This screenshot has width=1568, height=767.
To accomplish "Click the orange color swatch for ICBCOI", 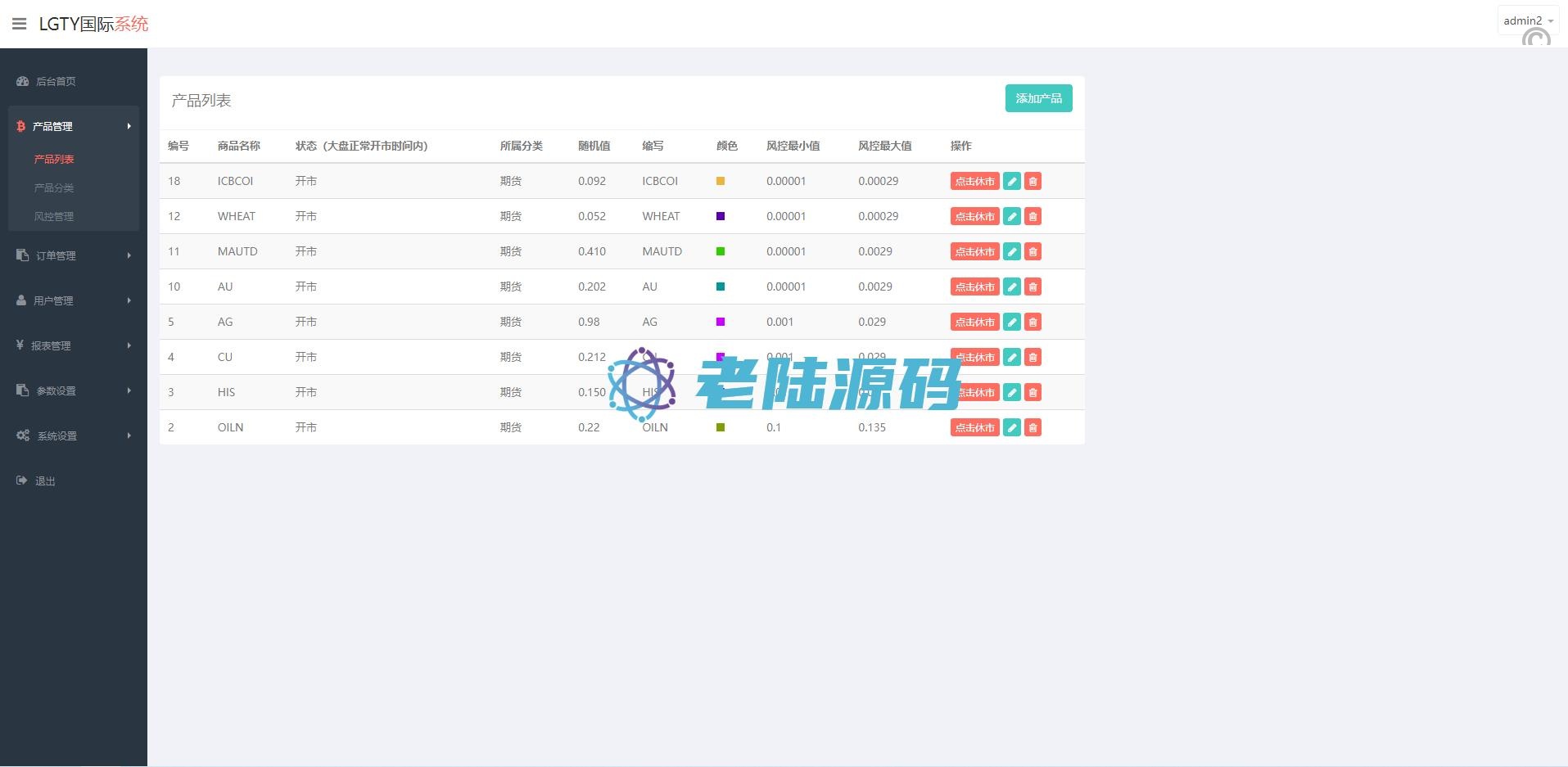I will [721, 181].
